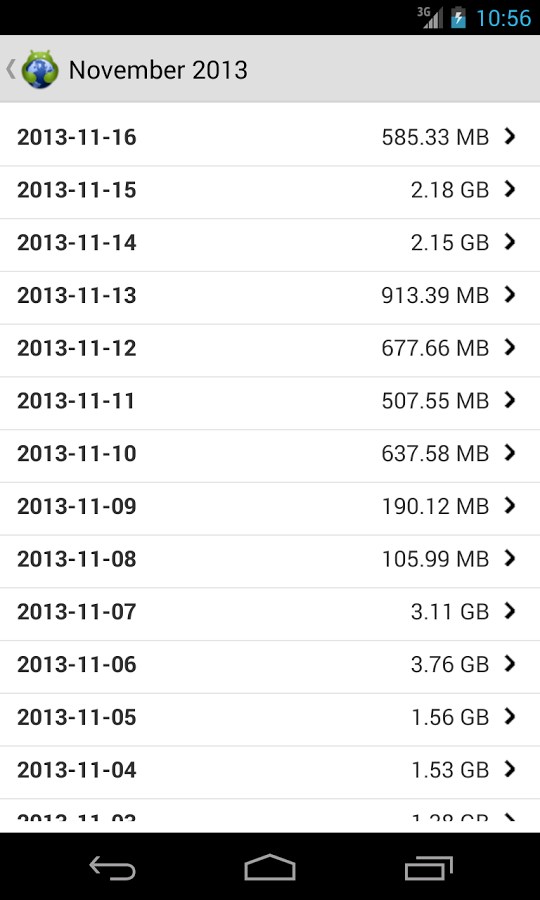The image size is (540, 900).
Task: Tap Android home navigation button
Action: pyautogui.click(x=270, y=867)
